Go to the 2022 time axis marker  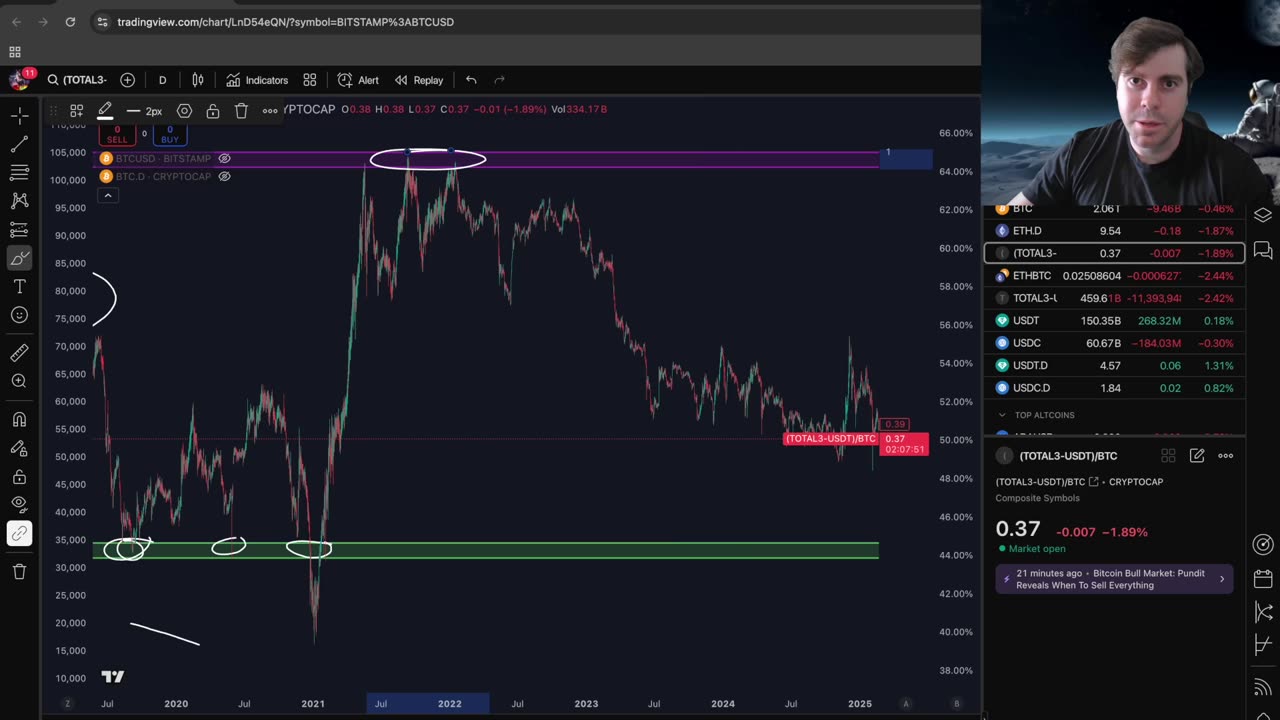pyautogui.click(x=450, y=704)
